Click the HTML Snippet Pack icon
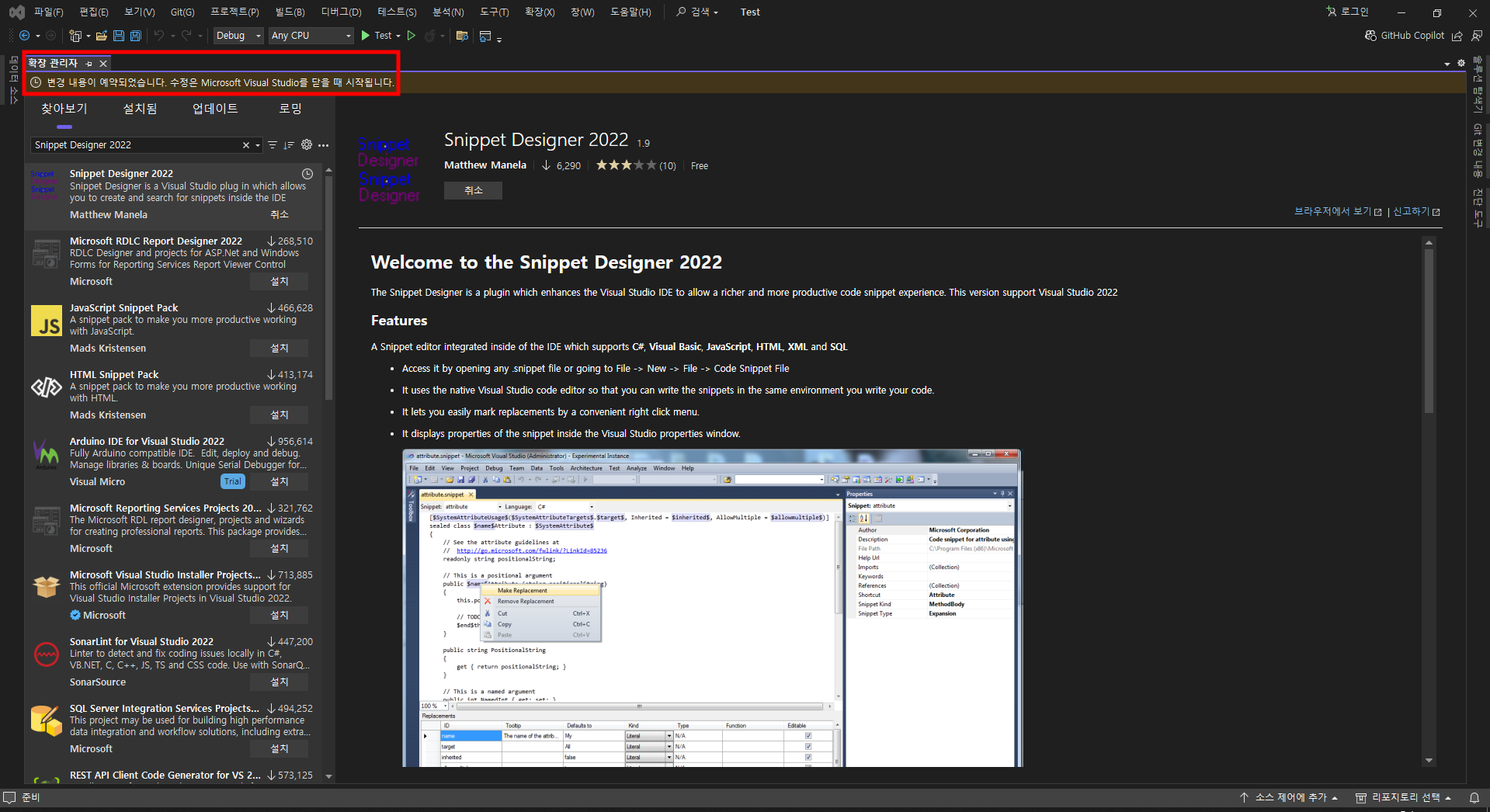 (x=47, y=387)
